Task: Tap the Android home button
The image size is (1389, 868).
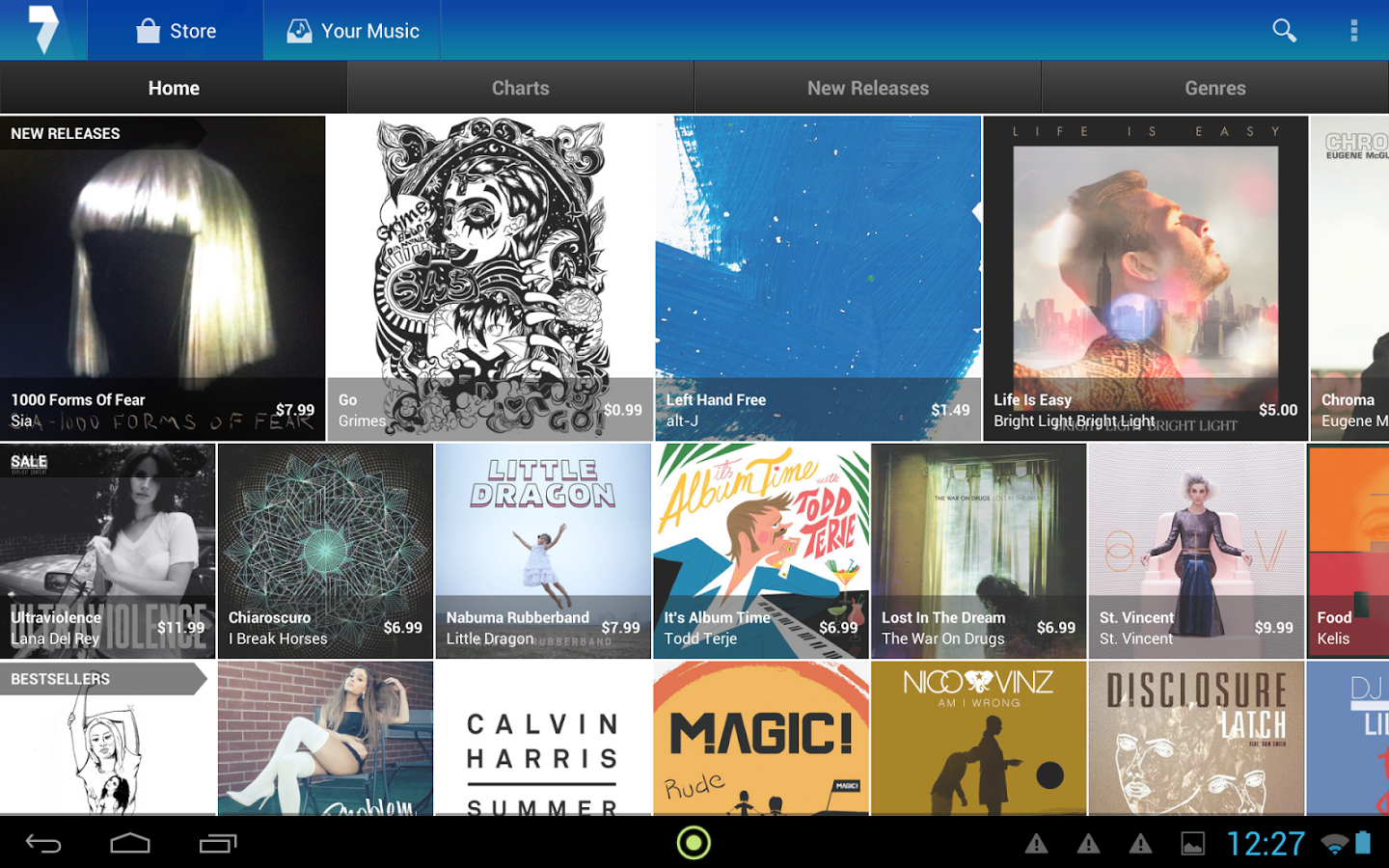Action: click(x=130, y=844)
